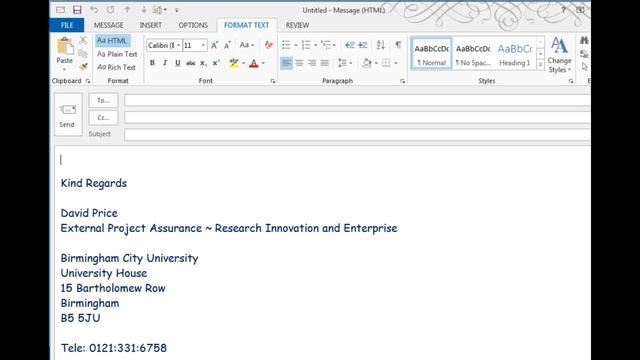Toggle Subscript formatting
This screenshot has height=360, width=640.
coord(203,63)
